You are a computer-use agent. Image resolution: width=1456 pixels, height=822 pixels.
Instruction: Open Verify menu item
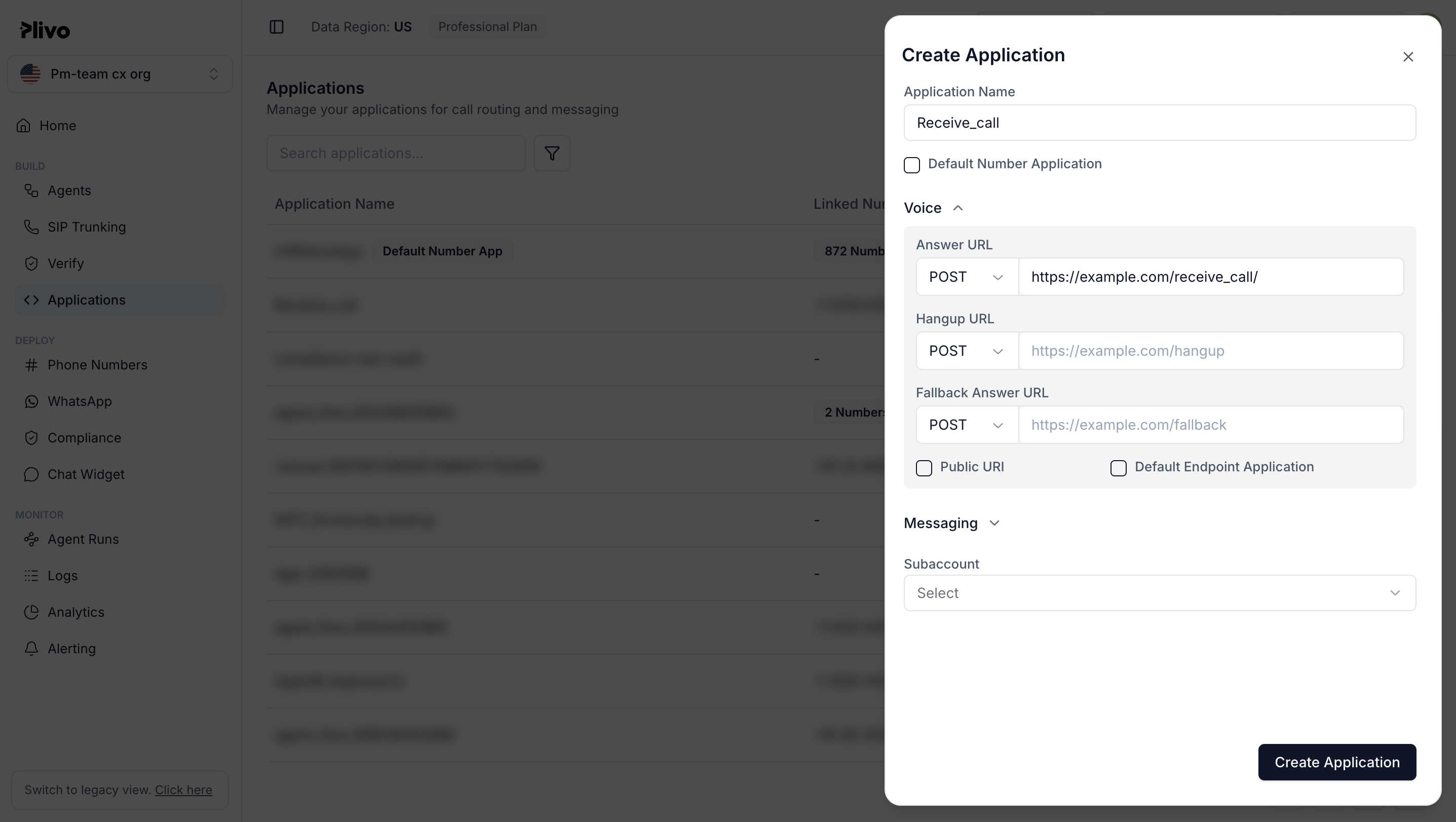click(x=120, y=264)
